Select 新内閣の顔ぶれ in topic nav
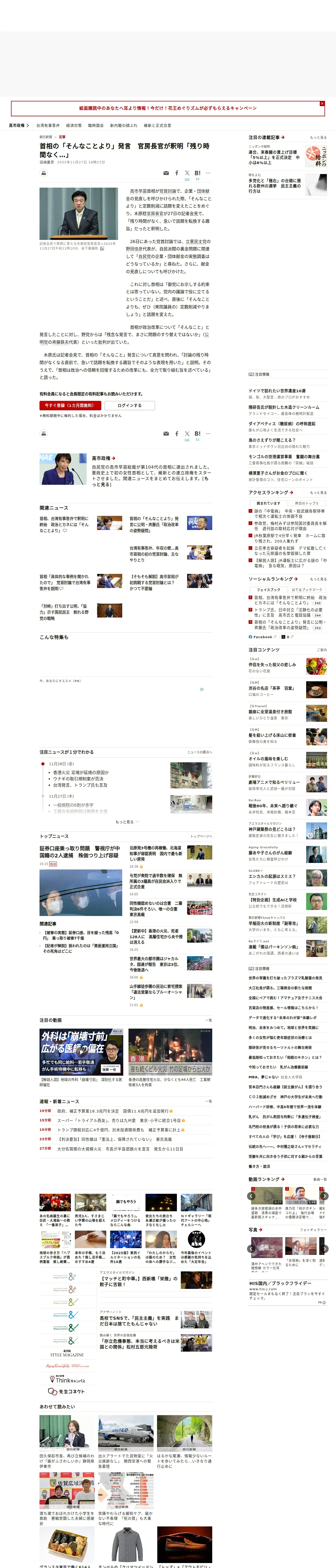This screenshot has height=1568, width=336. (x=124, y=125)
